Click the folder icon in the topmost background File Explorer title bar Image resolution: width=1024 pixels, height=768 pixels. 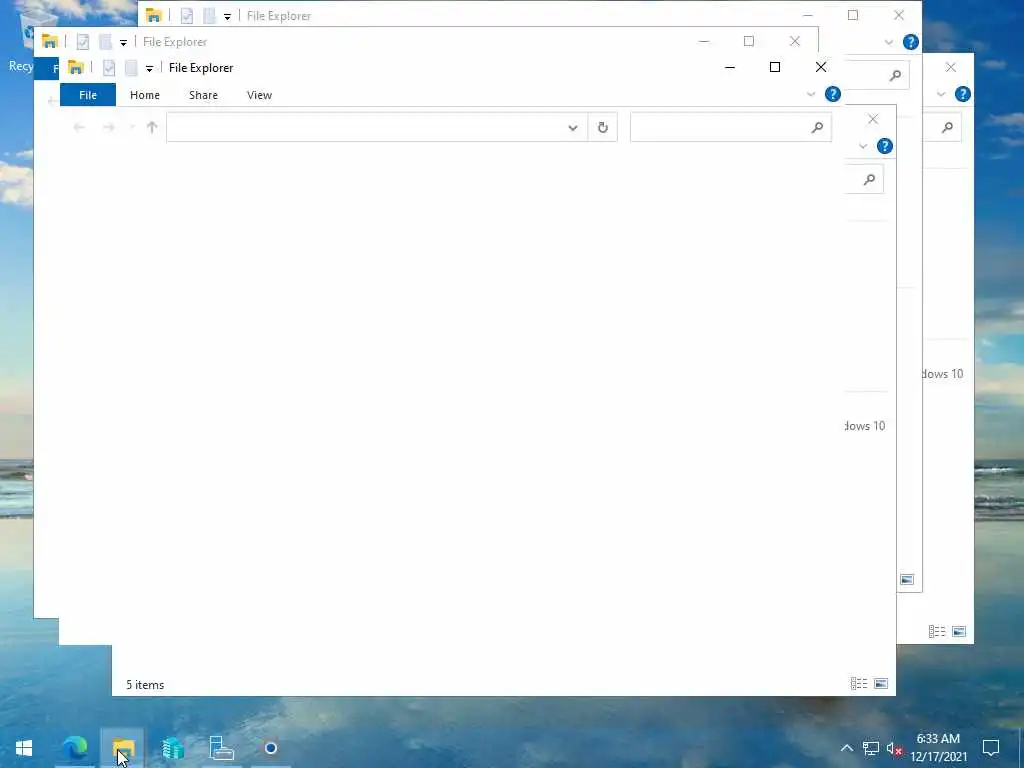pyautogui.click(x=153, y=16)
